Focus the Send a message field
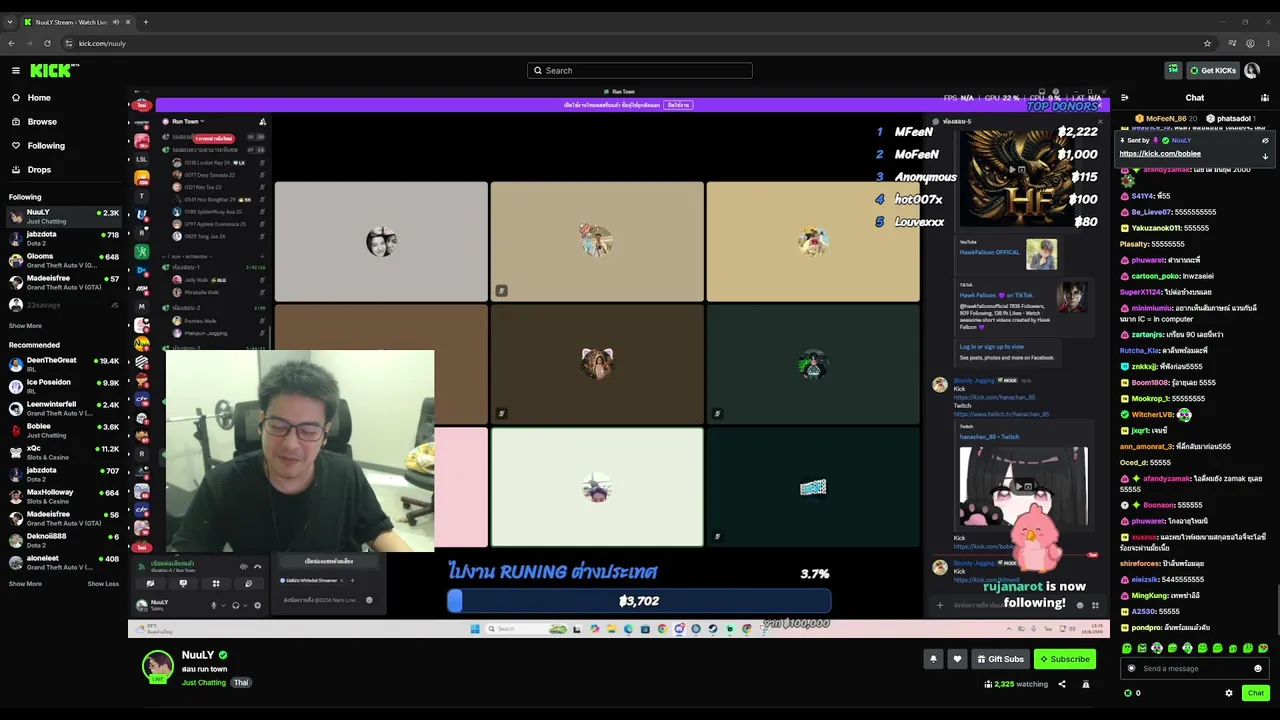The image size is (1280, 720). [1192, 669]
